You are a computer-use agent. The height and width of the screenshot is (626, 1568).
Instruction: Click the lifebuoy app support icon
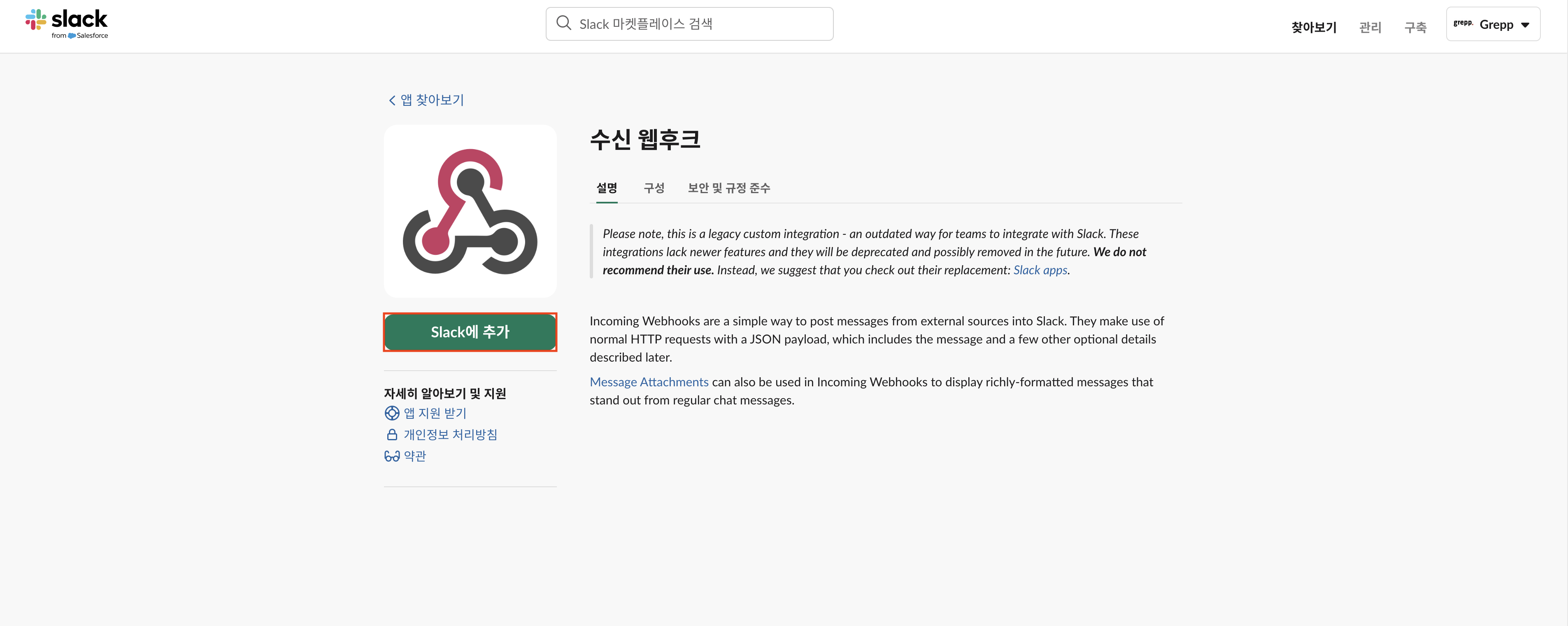click(x=392, y=413)
